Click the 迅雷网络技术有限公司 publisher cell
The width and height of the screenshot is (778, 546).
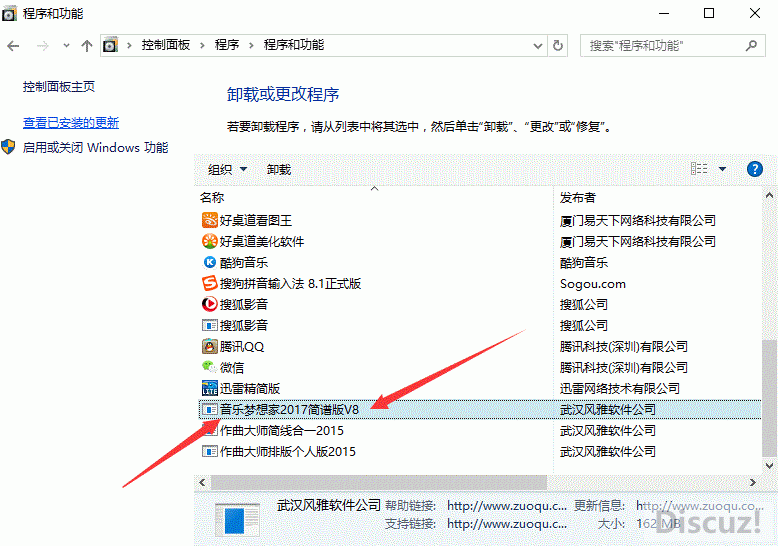620,388
